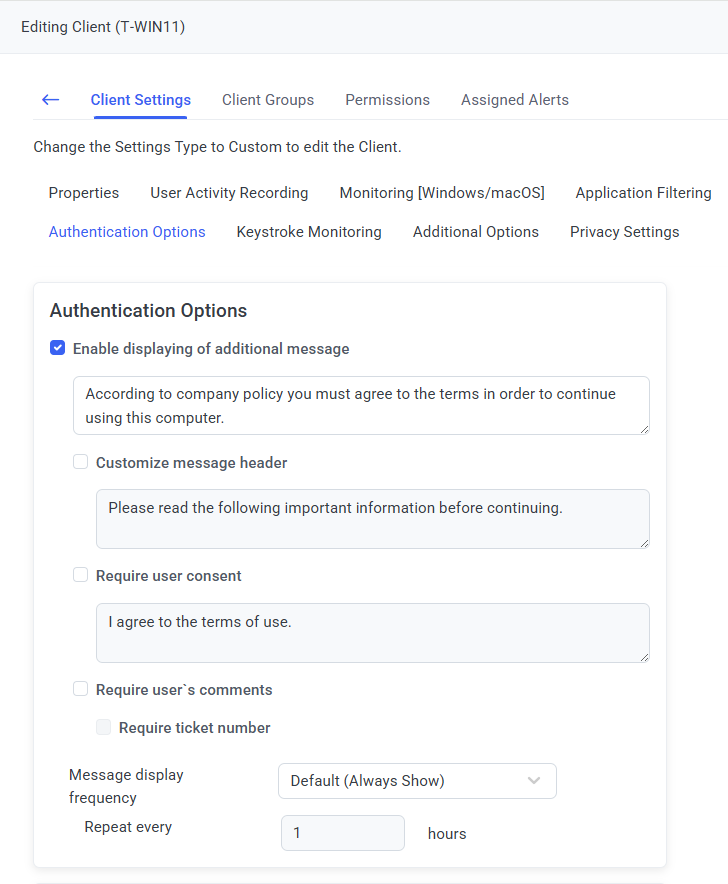
Task: Check Require user's comments option
Action: coord(81,689)
